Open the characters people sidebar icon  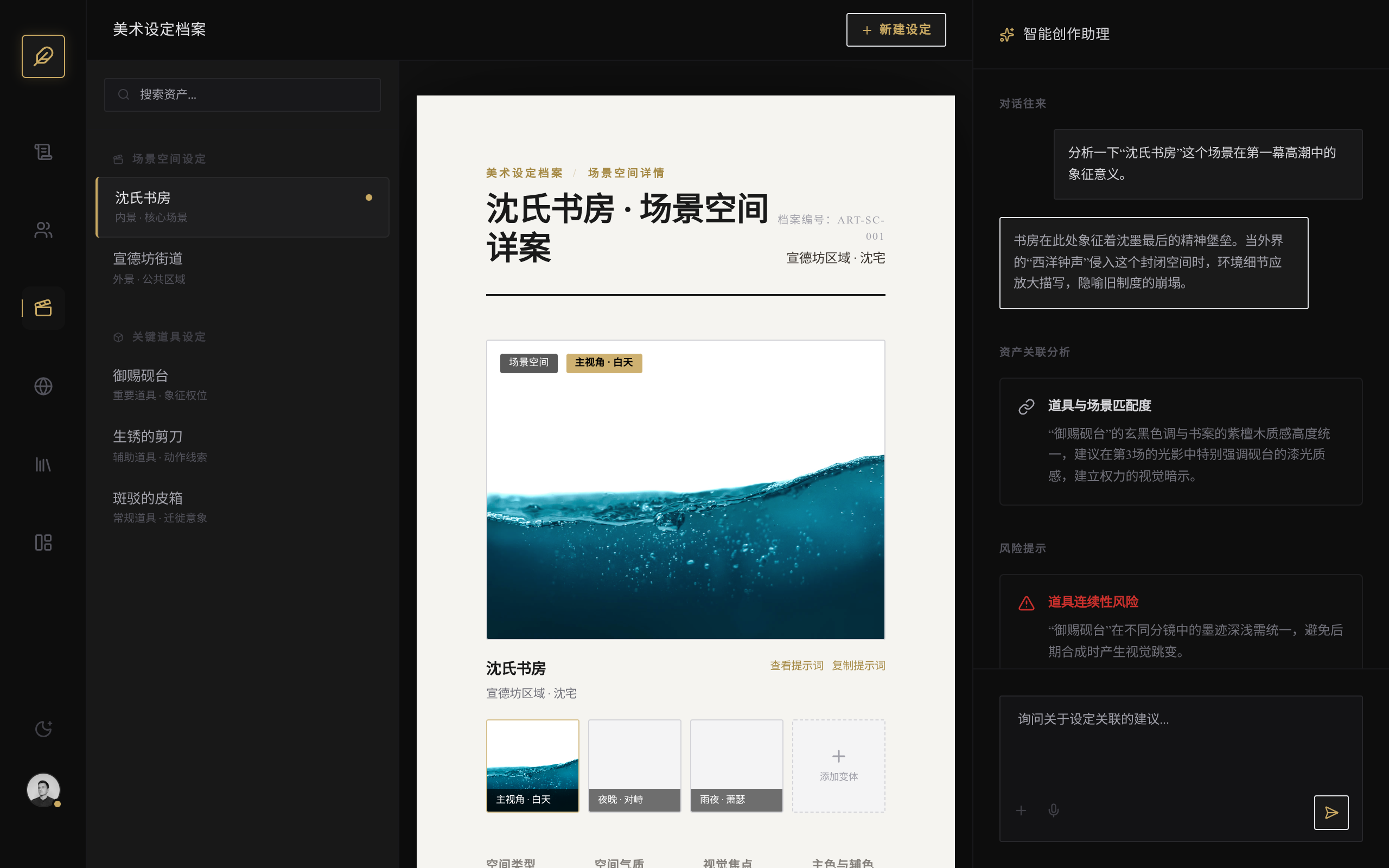point(43,230)
